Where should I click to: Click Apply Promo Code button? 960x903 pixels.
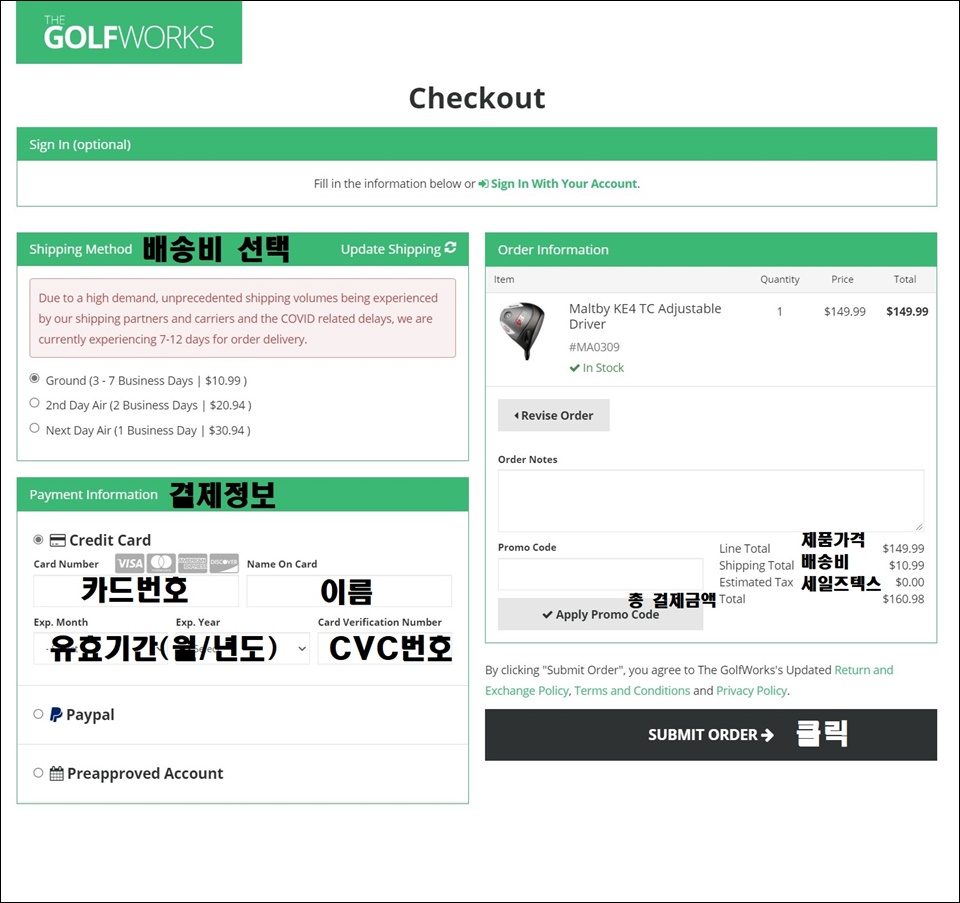pos(600,614)
